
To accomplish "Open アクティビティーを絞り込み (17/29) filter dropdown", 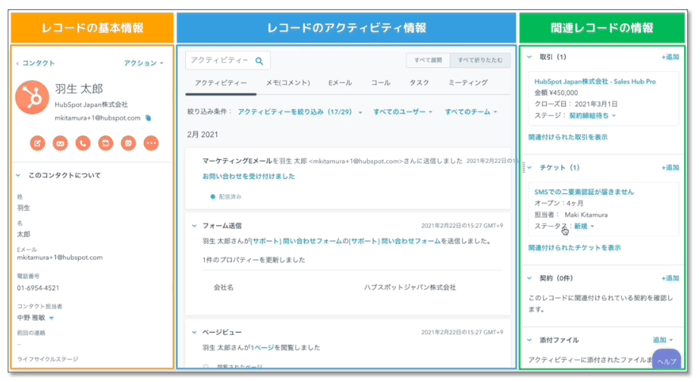I will click(x=300, y=112).
